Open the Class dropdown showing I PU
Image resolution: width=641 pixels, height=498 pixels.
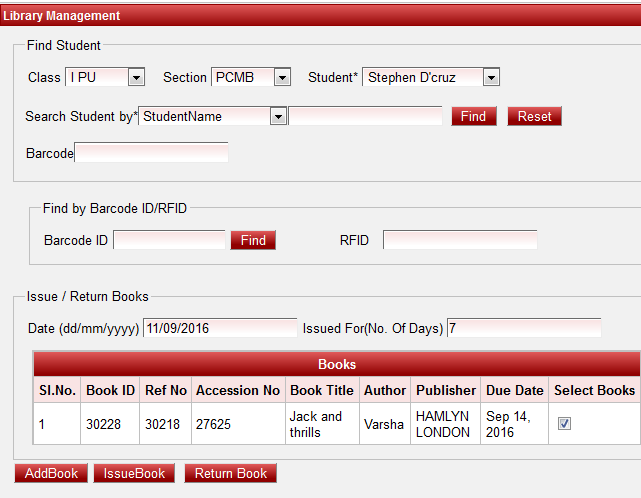(105, 77)
